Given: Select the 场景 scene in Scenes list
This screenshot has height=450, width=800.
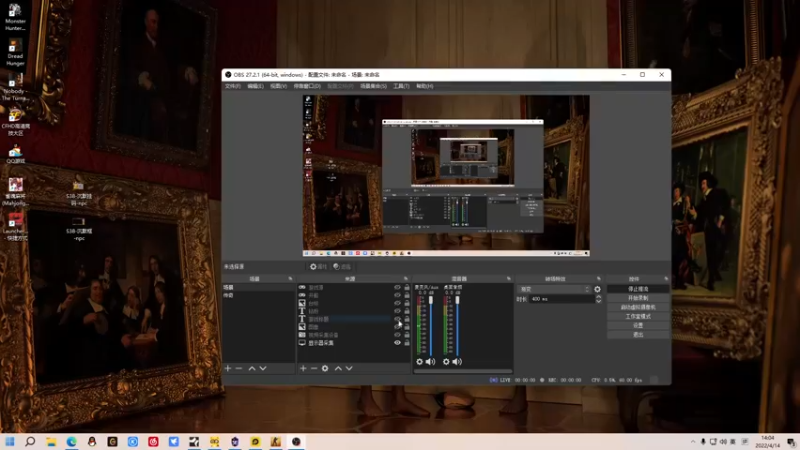Looking at the screenshot, I should (x=259, y=288).
